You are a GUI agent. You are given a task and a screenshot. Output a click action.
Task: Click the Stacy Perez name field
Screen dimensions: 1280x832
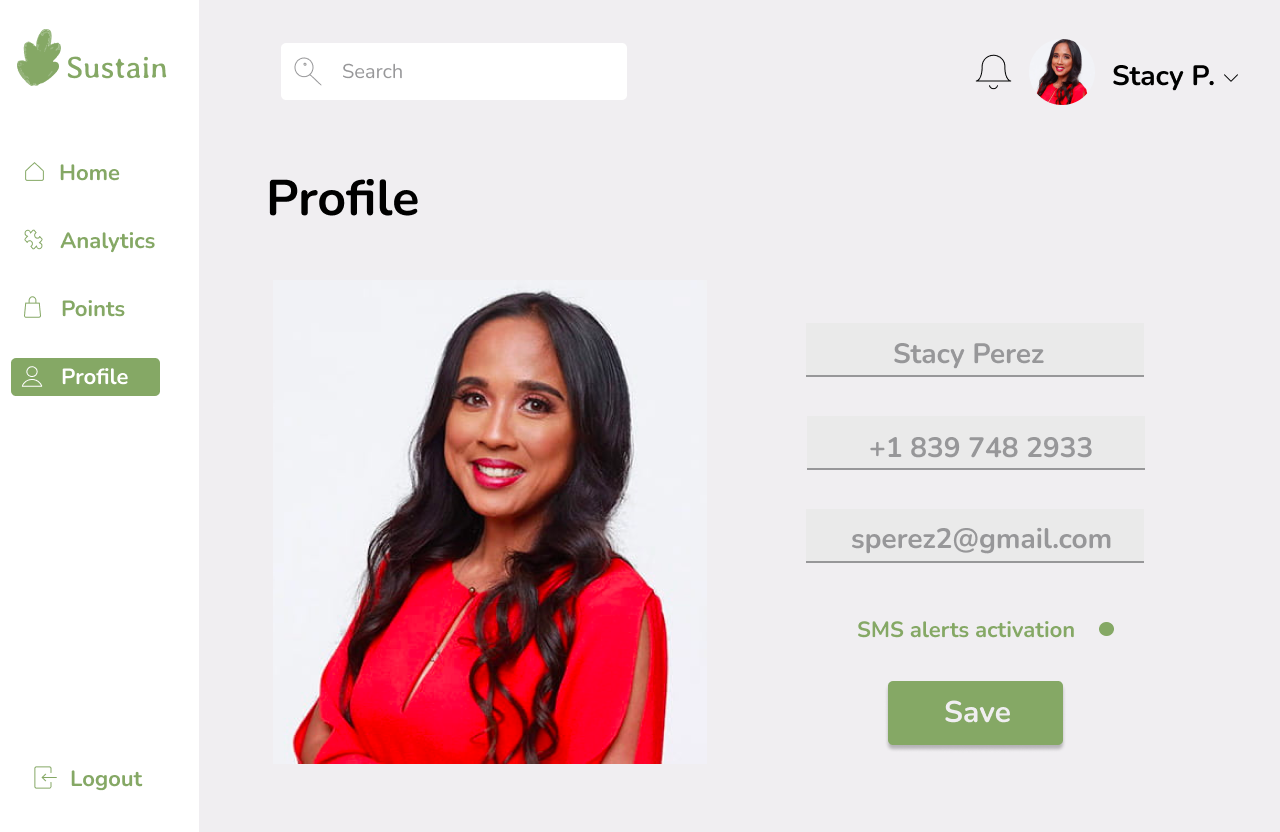(975, 350)
